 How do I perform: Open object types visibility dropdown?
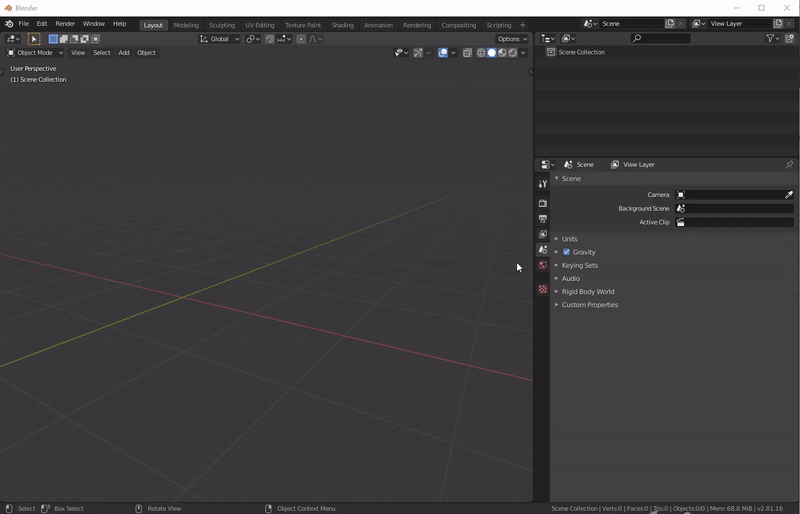click(x=402, y=53)
